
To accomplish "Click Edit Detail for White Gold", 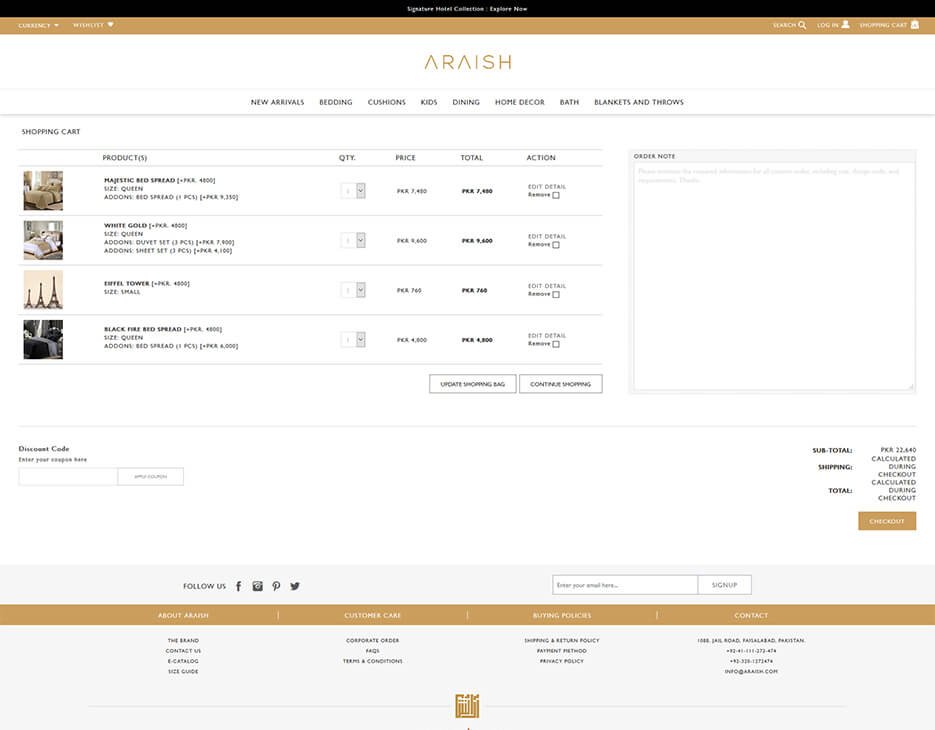I will pos(547,236).
